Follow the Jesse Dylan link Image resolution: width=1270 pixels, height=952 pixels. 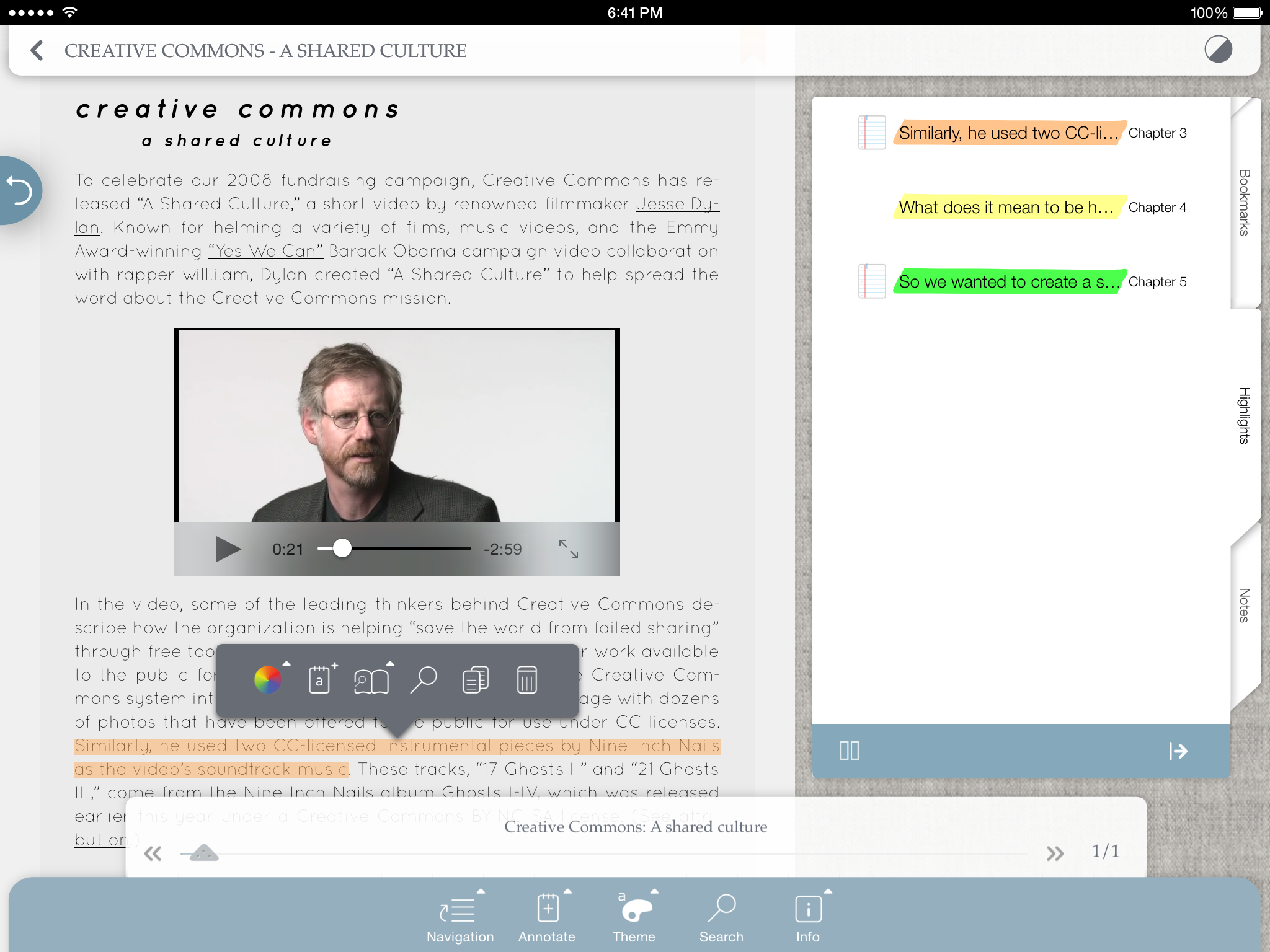tap(678, 204)
